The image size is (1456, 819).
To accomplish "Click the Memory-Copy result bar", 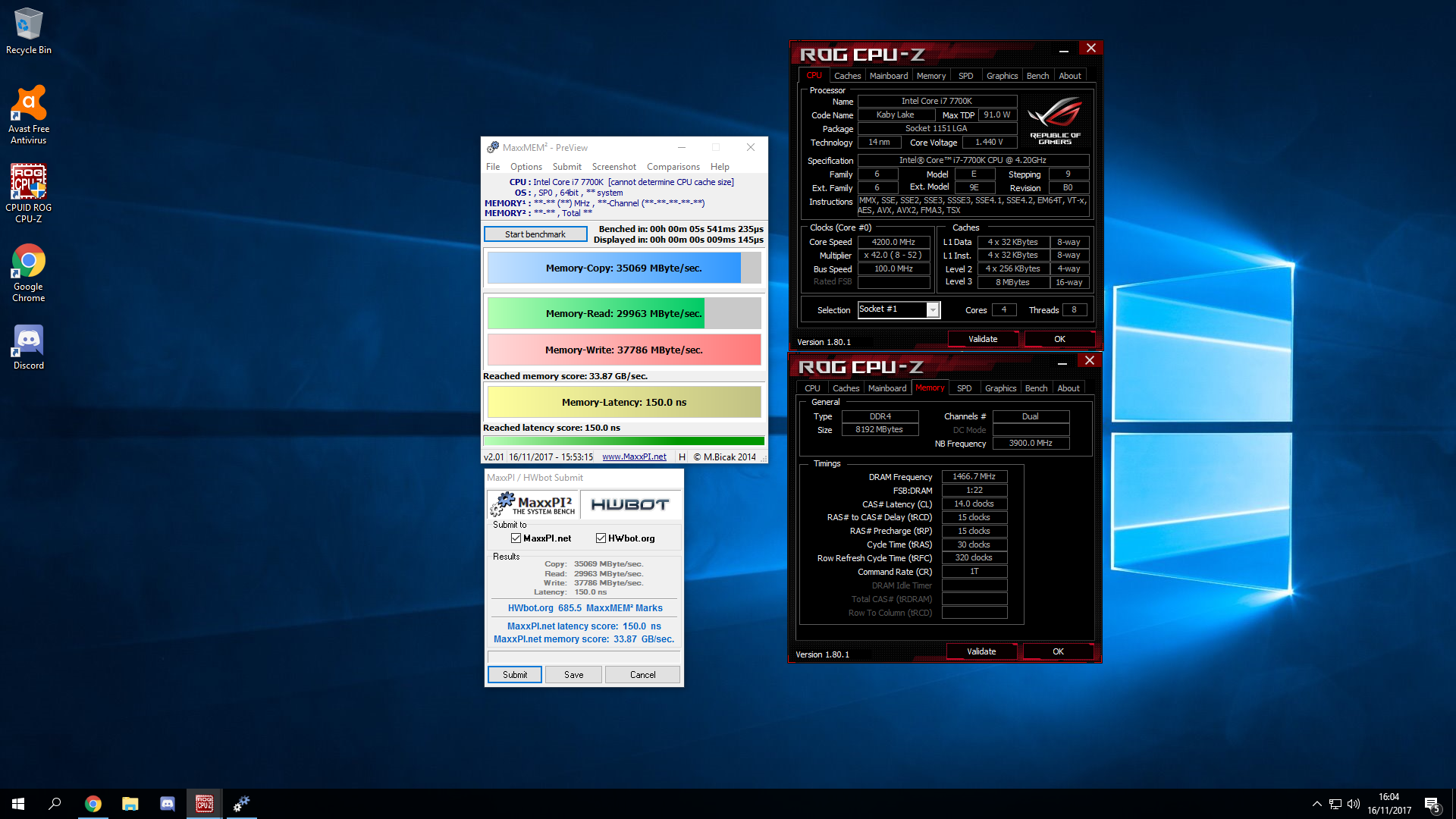I will (x=623, y=268).
